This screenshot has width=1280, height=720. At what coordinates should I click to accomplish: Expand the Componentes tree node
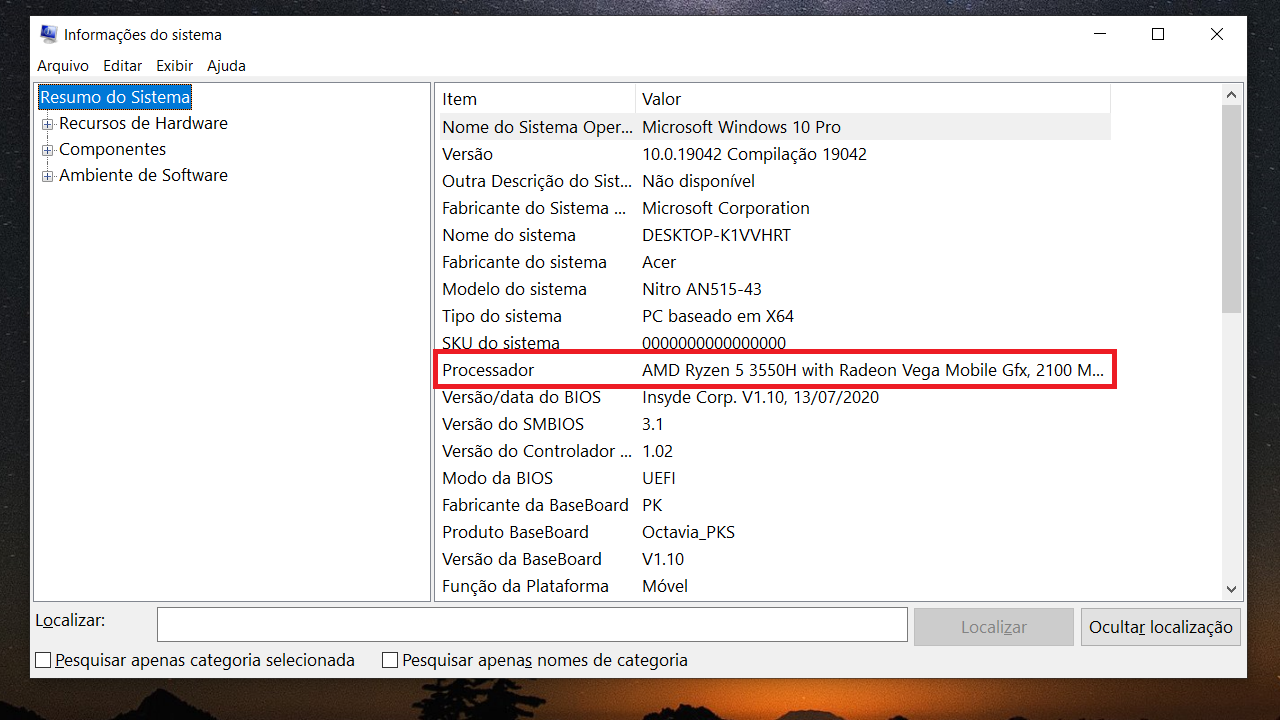(x=47, y=150)
